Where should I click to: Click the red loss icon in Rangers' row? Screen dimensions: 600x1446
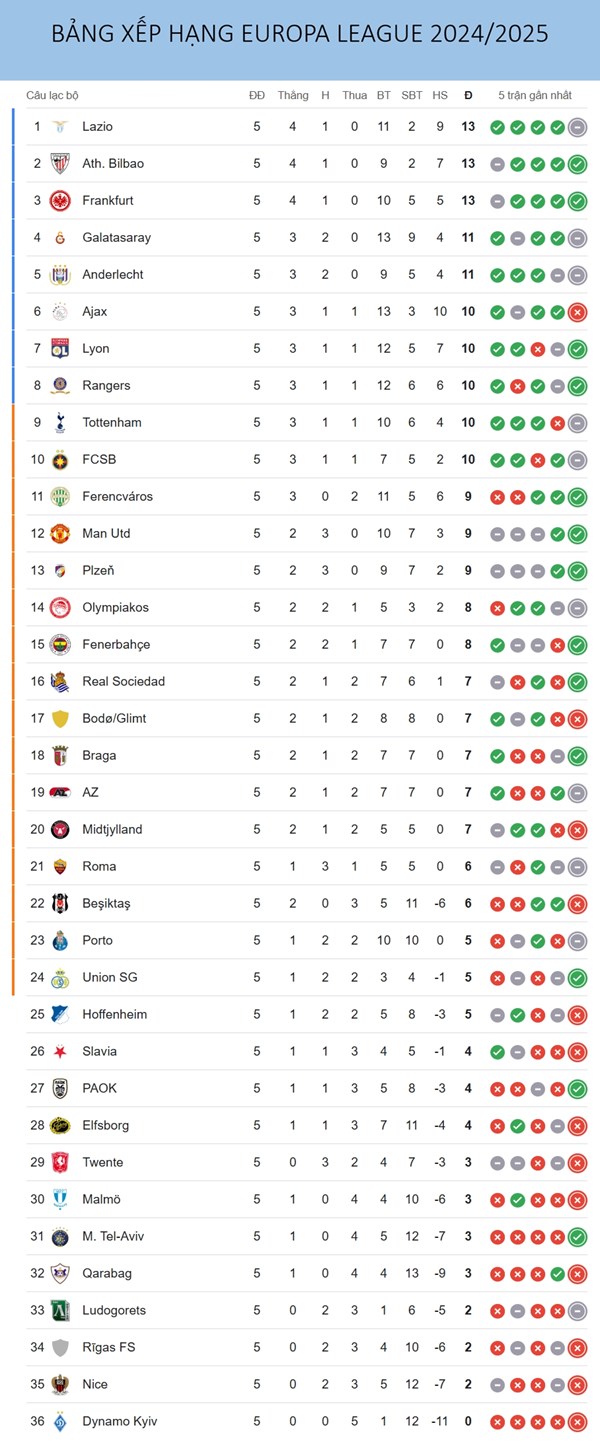pos(517,386)
